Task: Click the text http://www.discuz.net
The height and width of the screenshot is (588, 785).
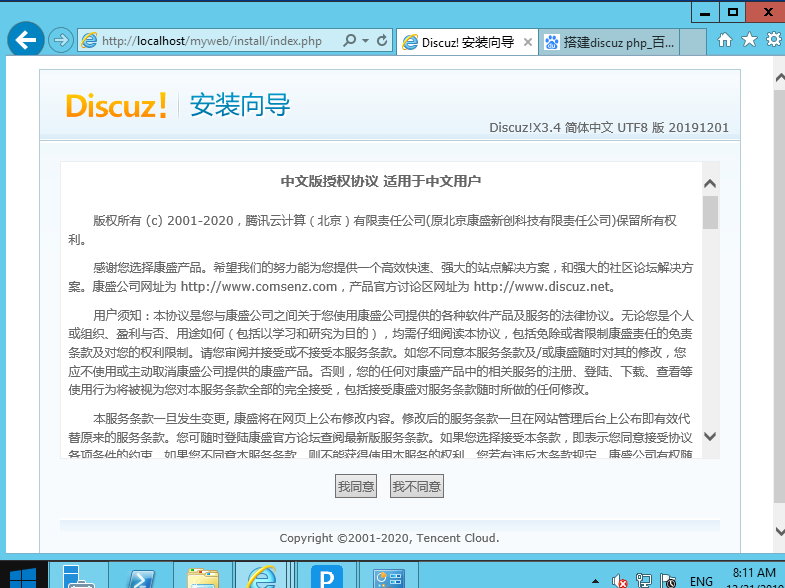Action: [542, 286]
